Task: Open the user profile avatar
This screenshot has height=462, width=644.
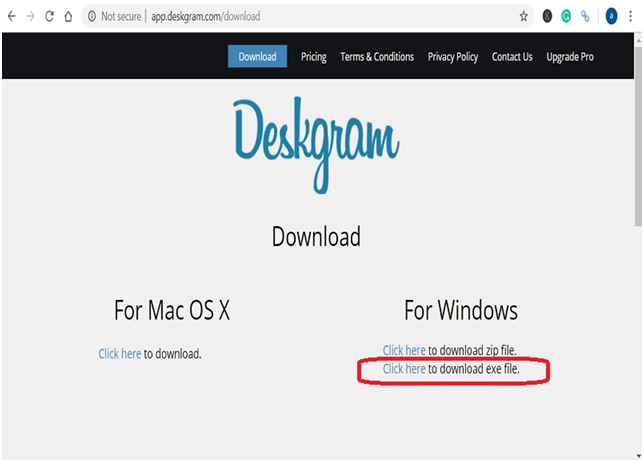Action: (611, 16)
